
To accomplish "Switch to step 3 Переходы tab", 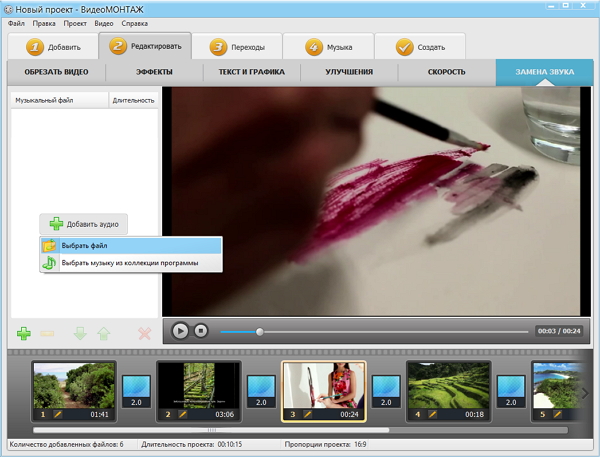I will (x=237, y=47).
